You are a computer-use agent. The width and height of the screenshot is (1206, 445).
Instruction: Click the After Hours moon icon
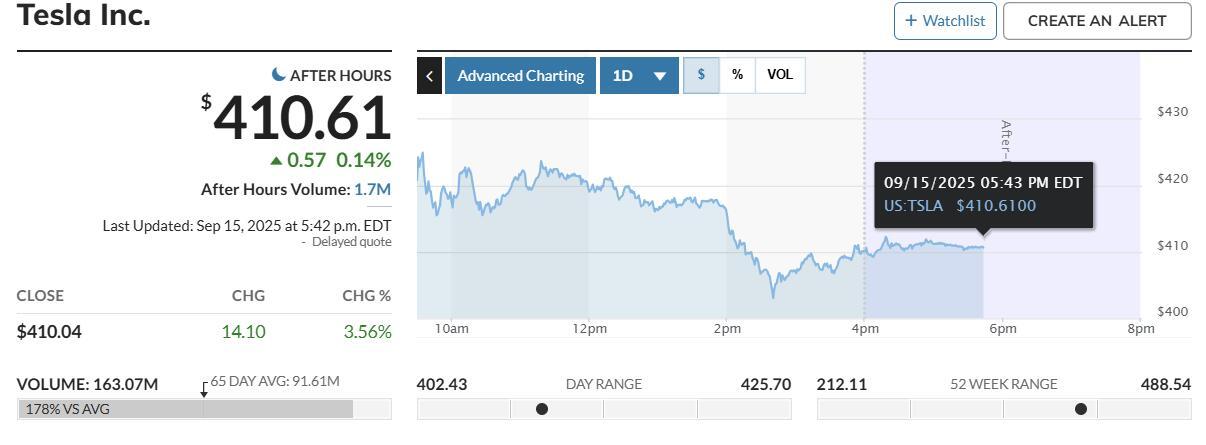tap(279, 75)
